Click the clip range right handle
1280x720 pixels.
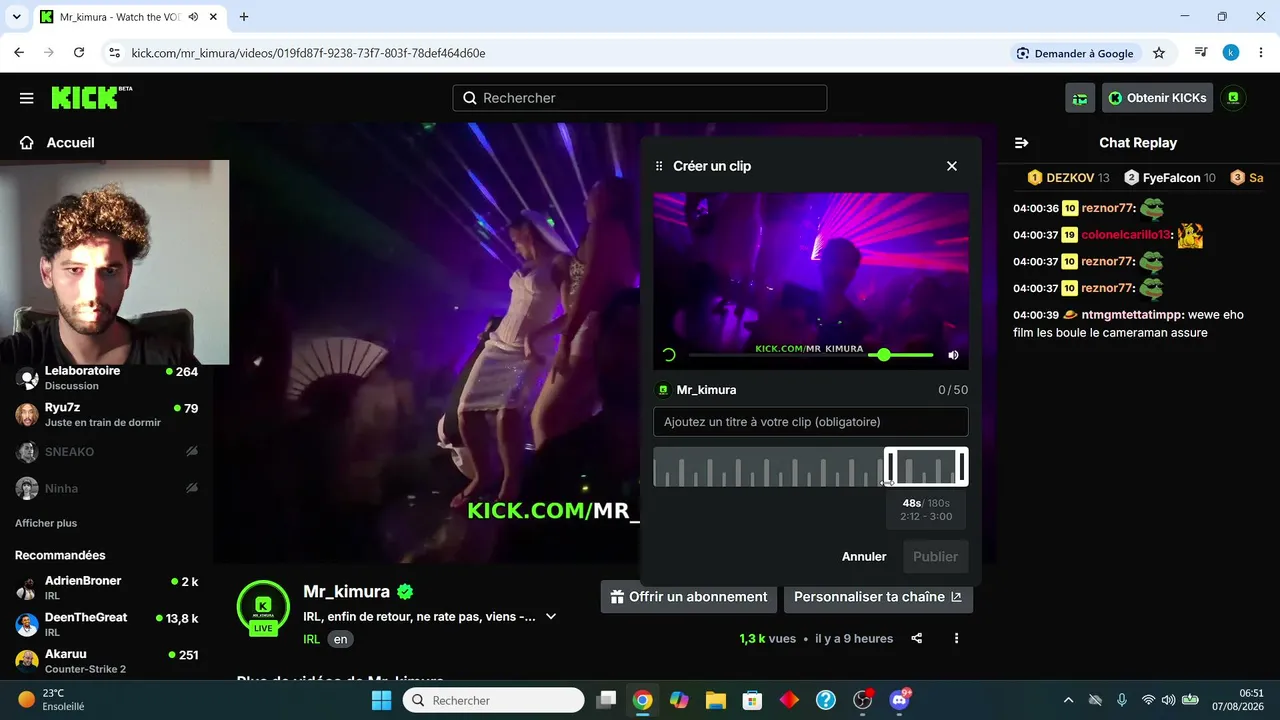click(x=962, y=467)
